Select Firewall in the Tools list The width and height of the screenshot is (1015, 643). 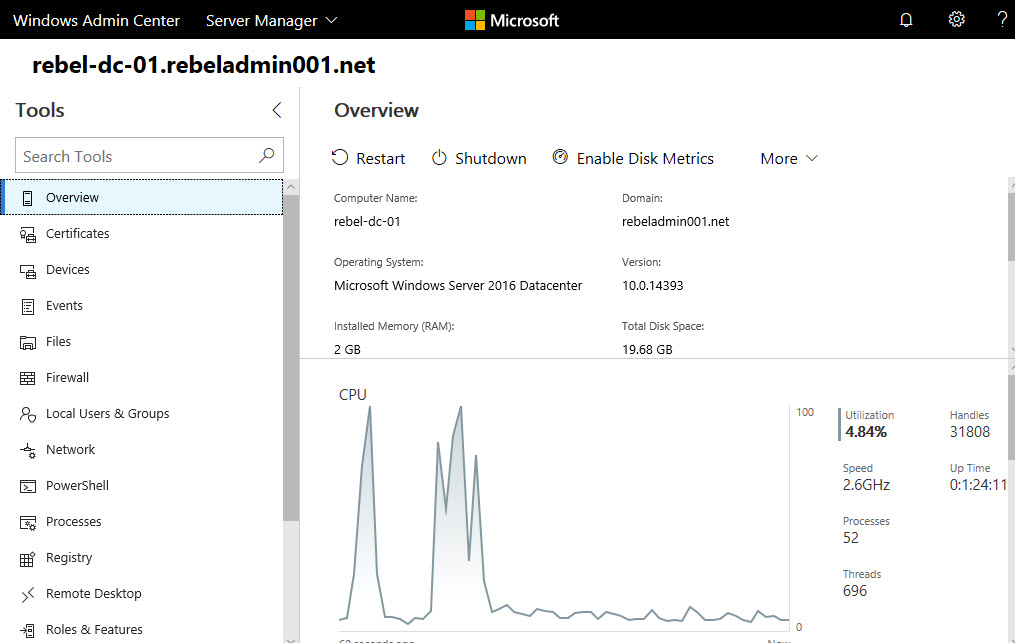[x=142, y=378]
